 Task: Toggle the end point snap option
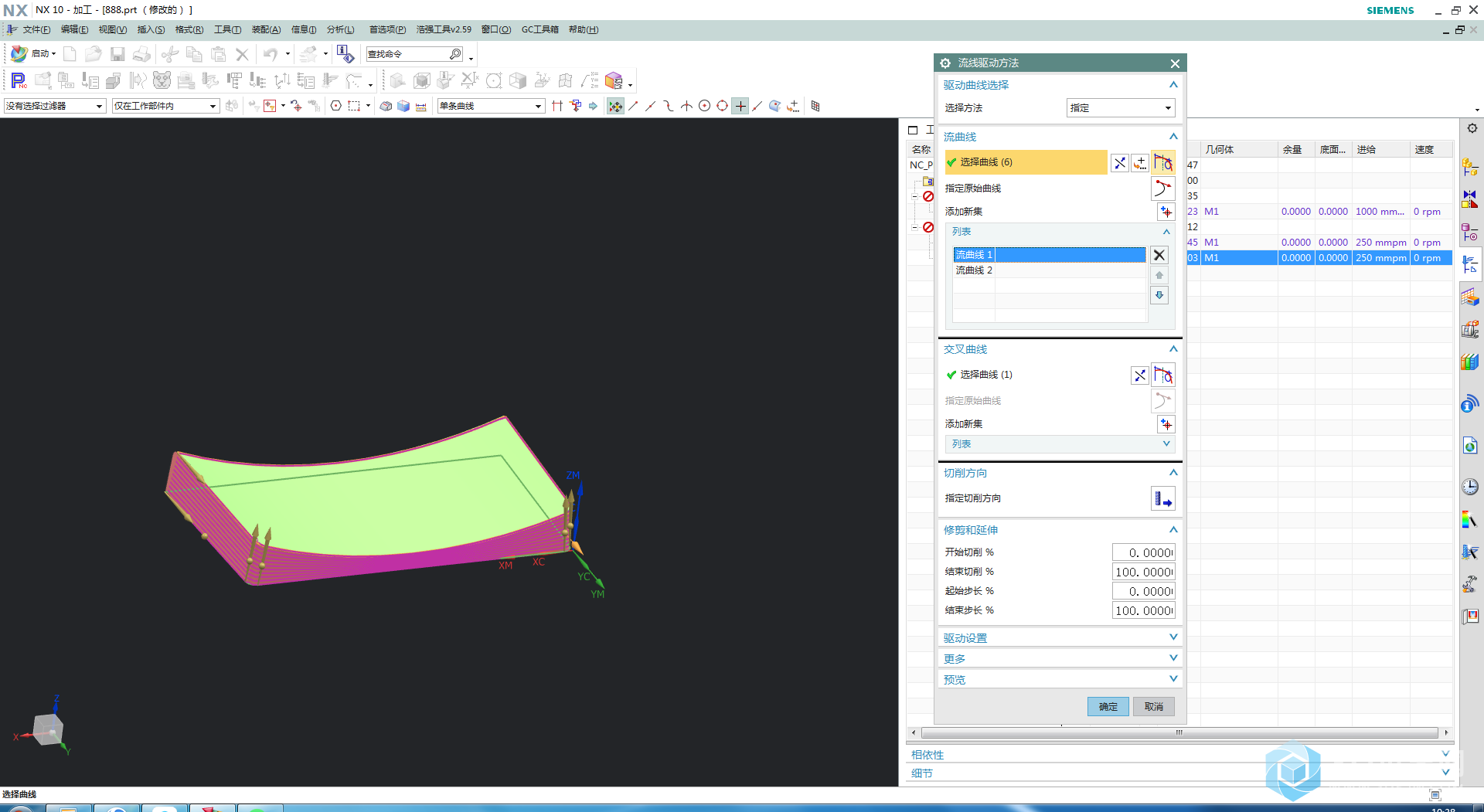click(634, 106)
